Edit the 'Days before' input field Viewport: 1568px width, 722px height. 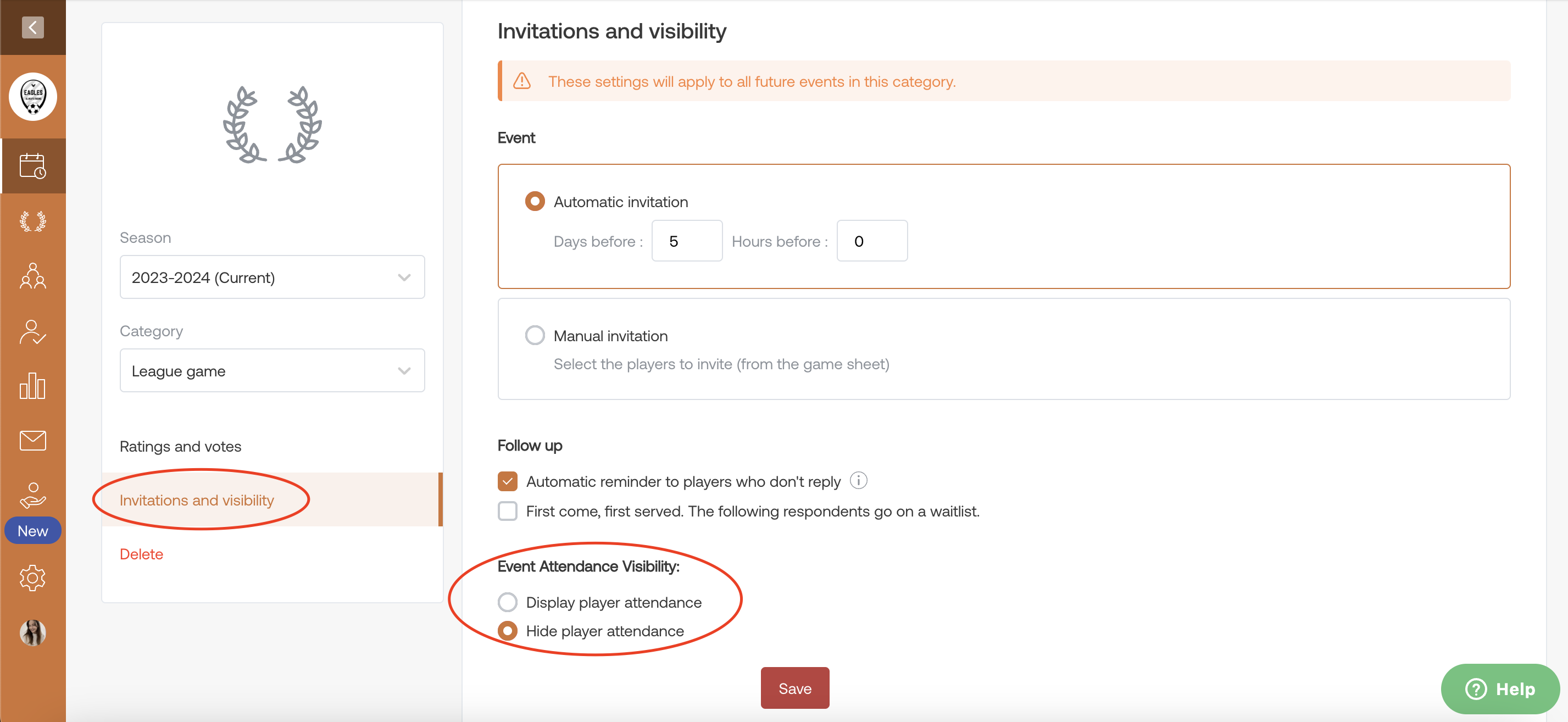click(x=685, y=241)
